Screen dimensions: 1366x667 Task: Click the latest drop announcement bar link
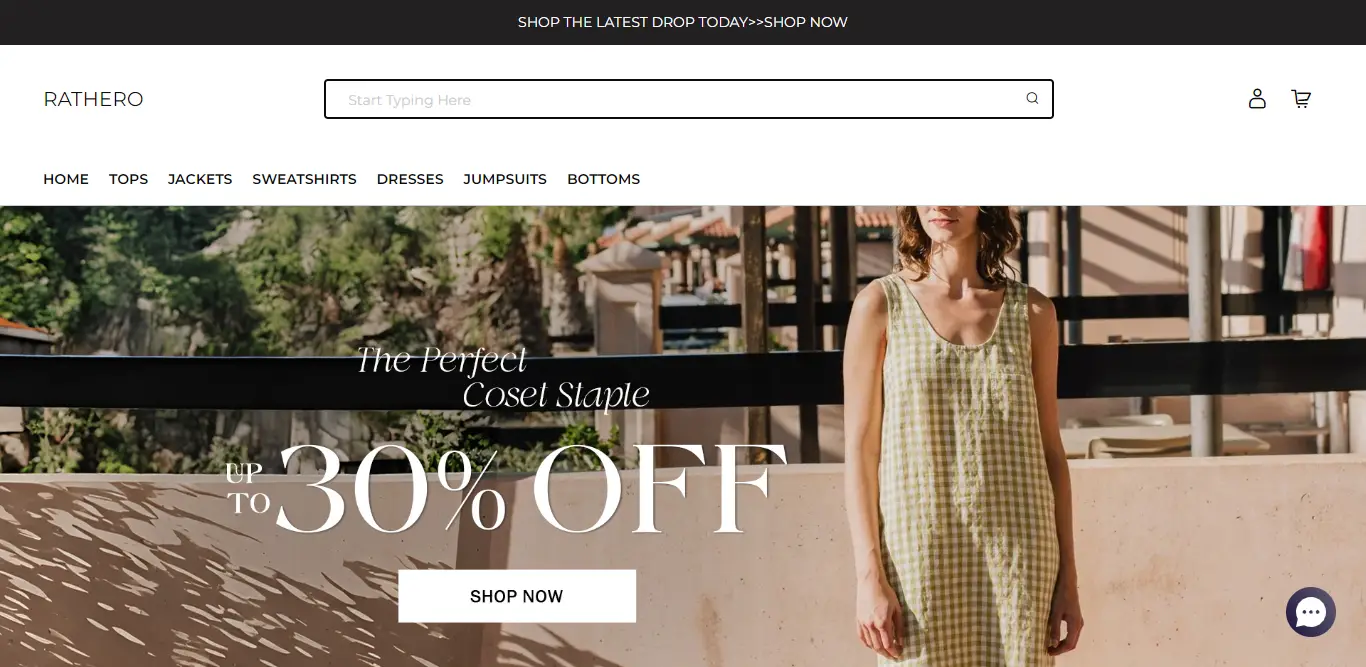pos(683,22)
